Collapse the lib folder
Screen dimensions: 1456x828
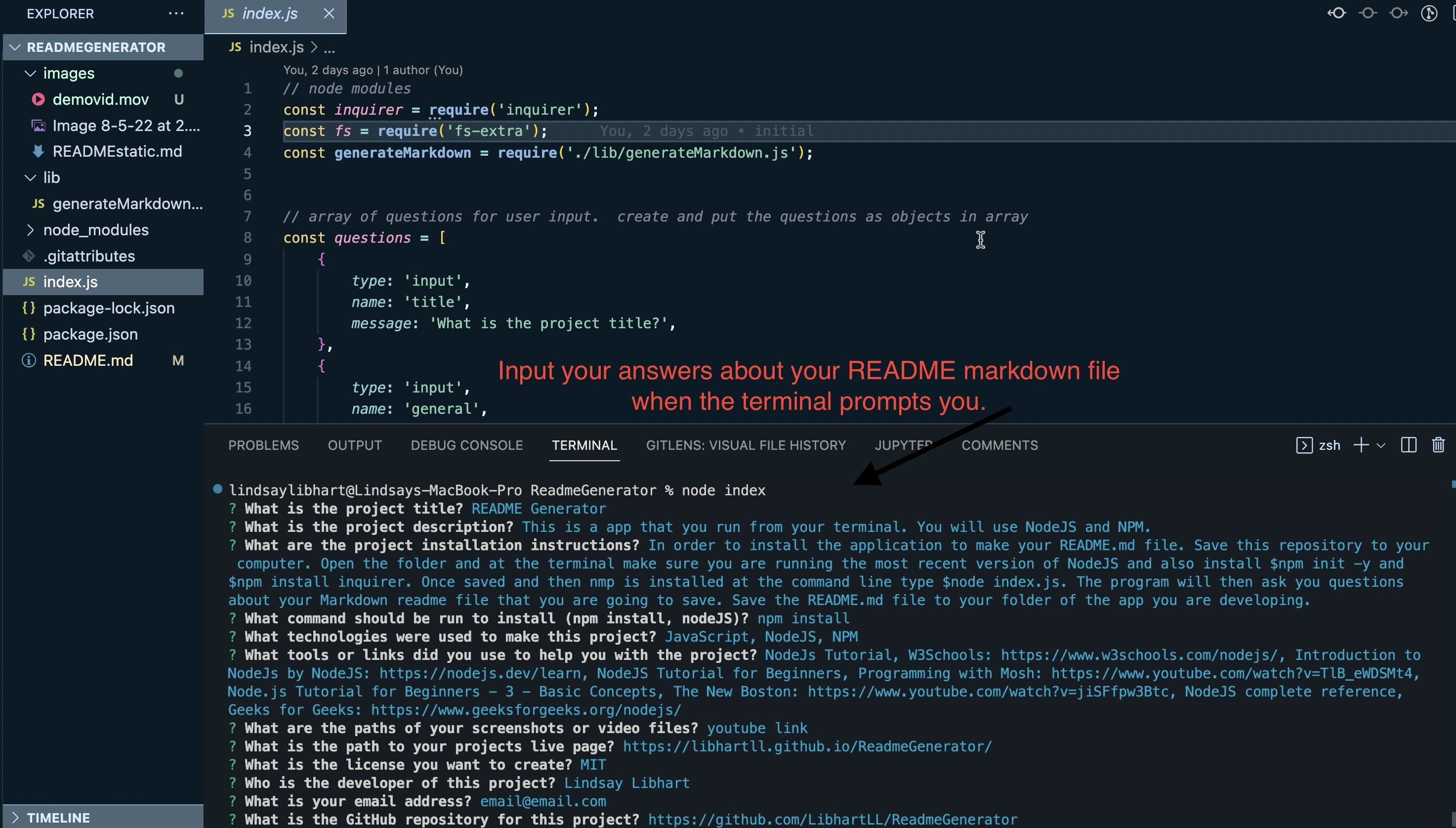coord(31,177)
